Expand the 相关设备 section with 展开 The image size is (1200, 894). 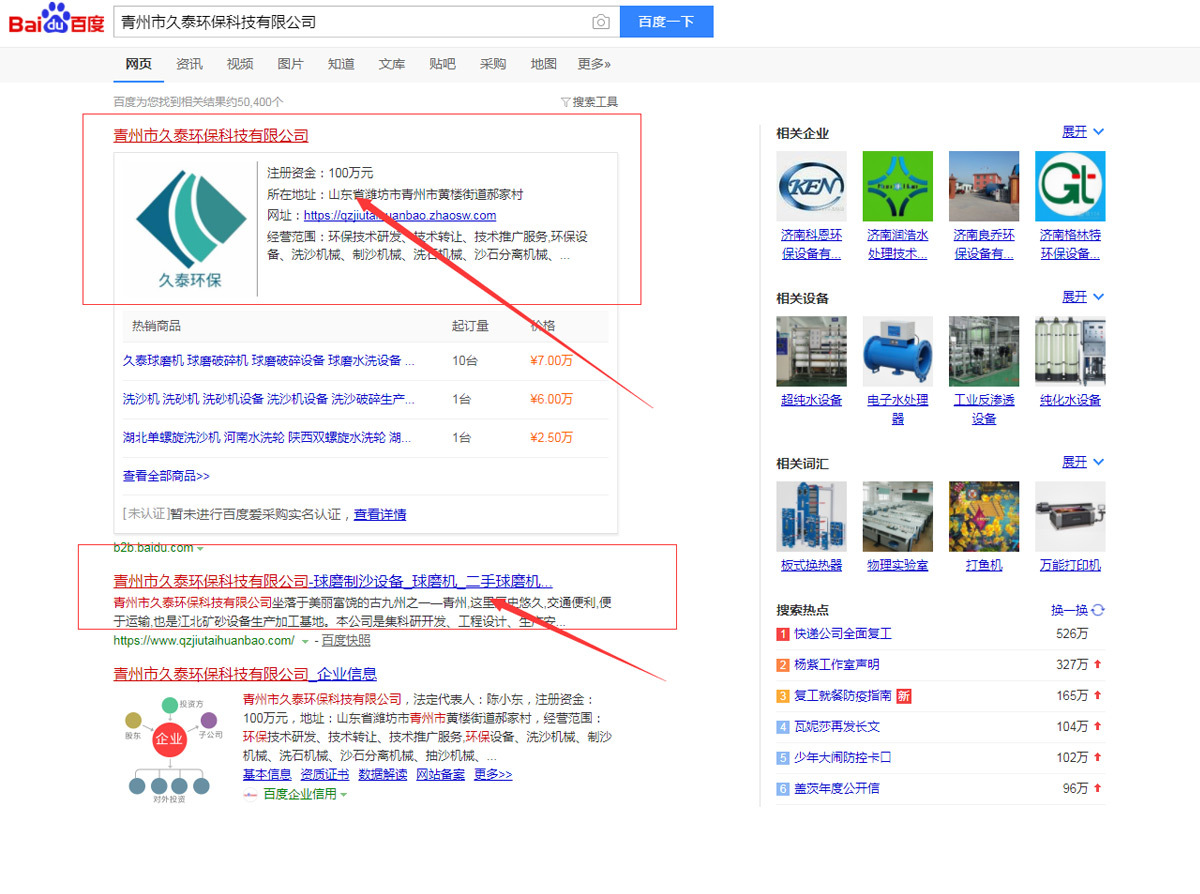tap(1083, 297)
